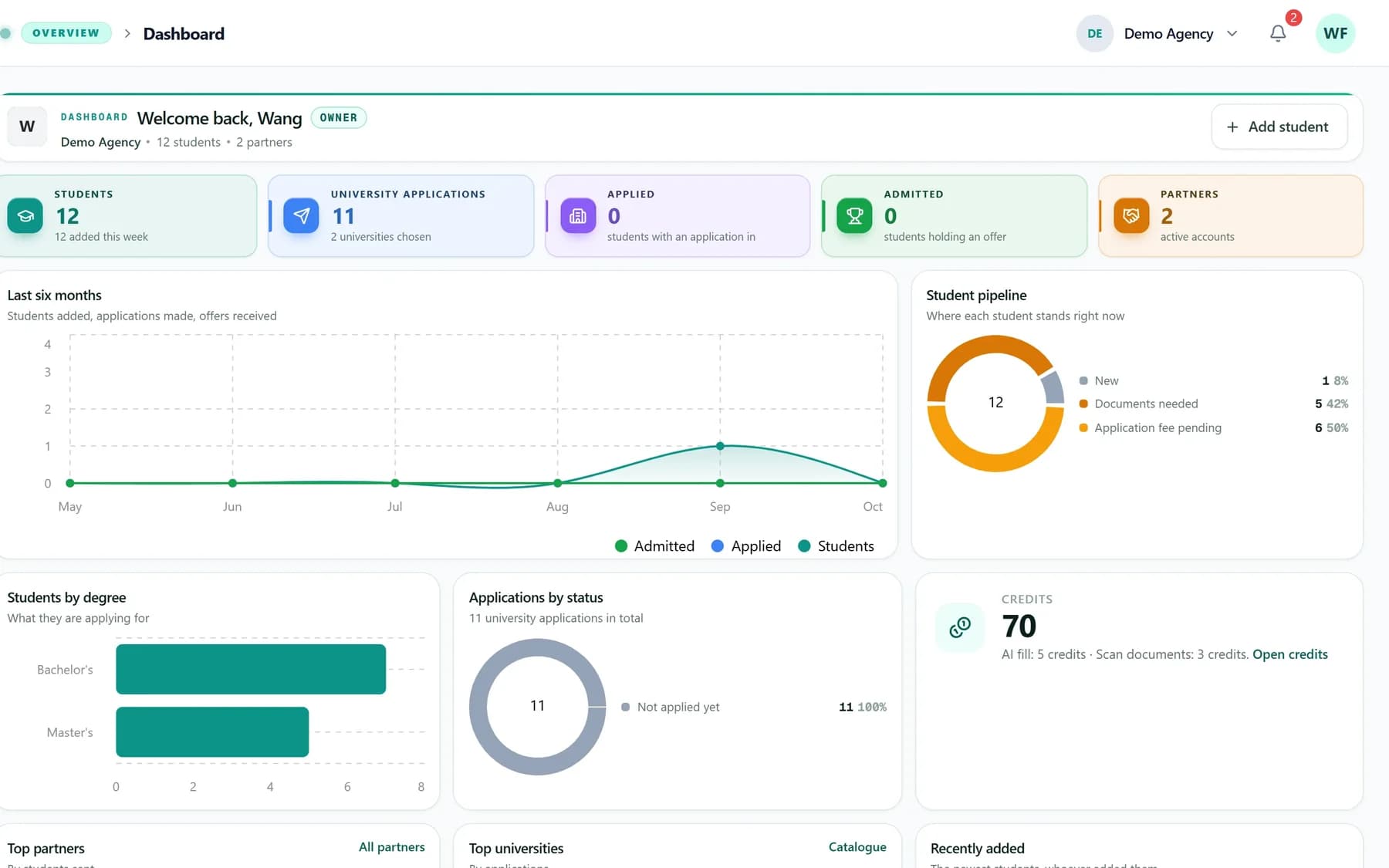Screen dimensions: 1389x868
Task: Click the Dashboard breadcrumb title
Action: [184, 34]
